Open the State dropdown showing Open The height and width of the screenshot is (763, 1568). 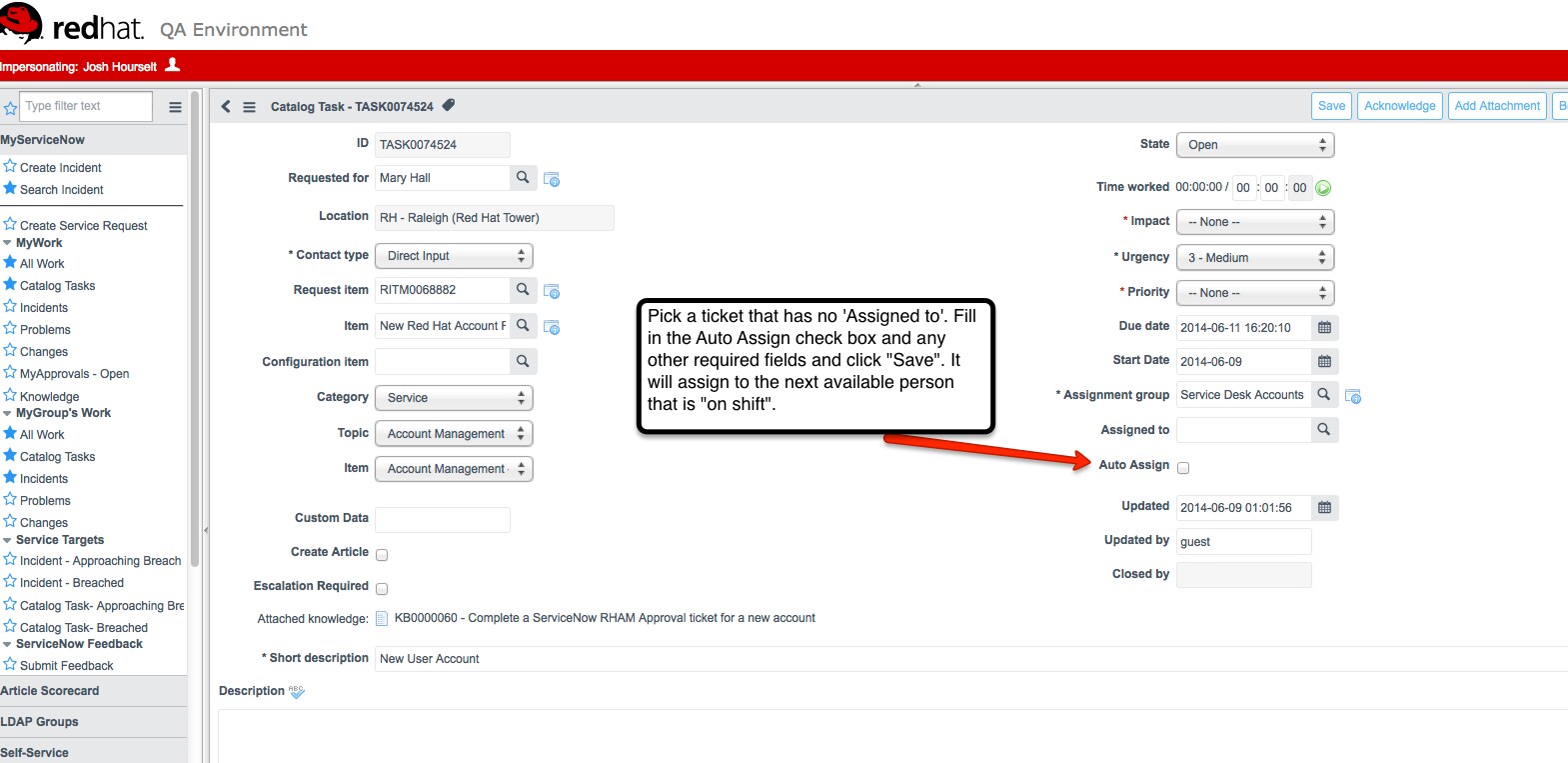pyautogui.click(x=1255, y=145)
